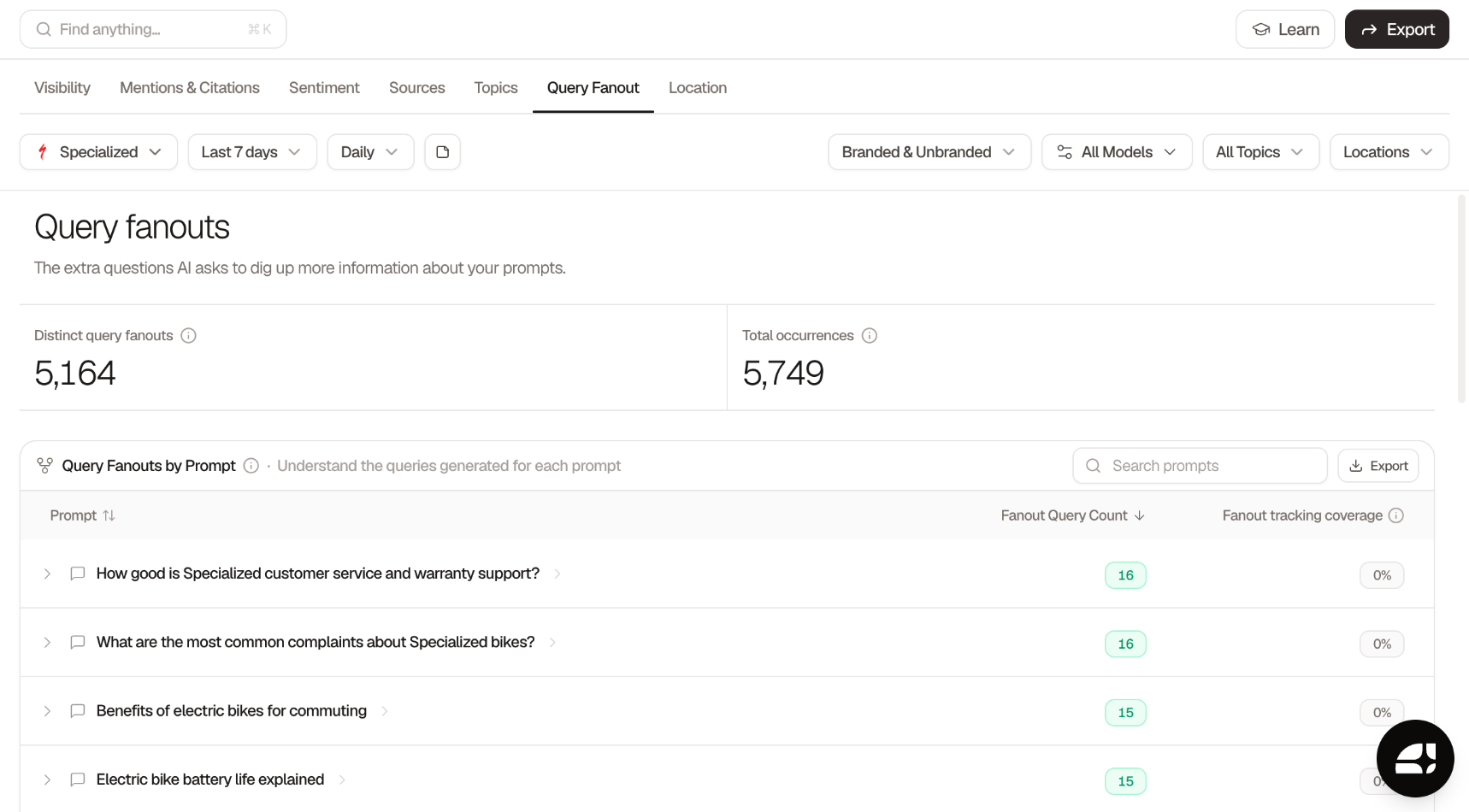Screen dimensions: 1469x812
Task: Expand the common complaints prompt row
Action: point(48,642)
